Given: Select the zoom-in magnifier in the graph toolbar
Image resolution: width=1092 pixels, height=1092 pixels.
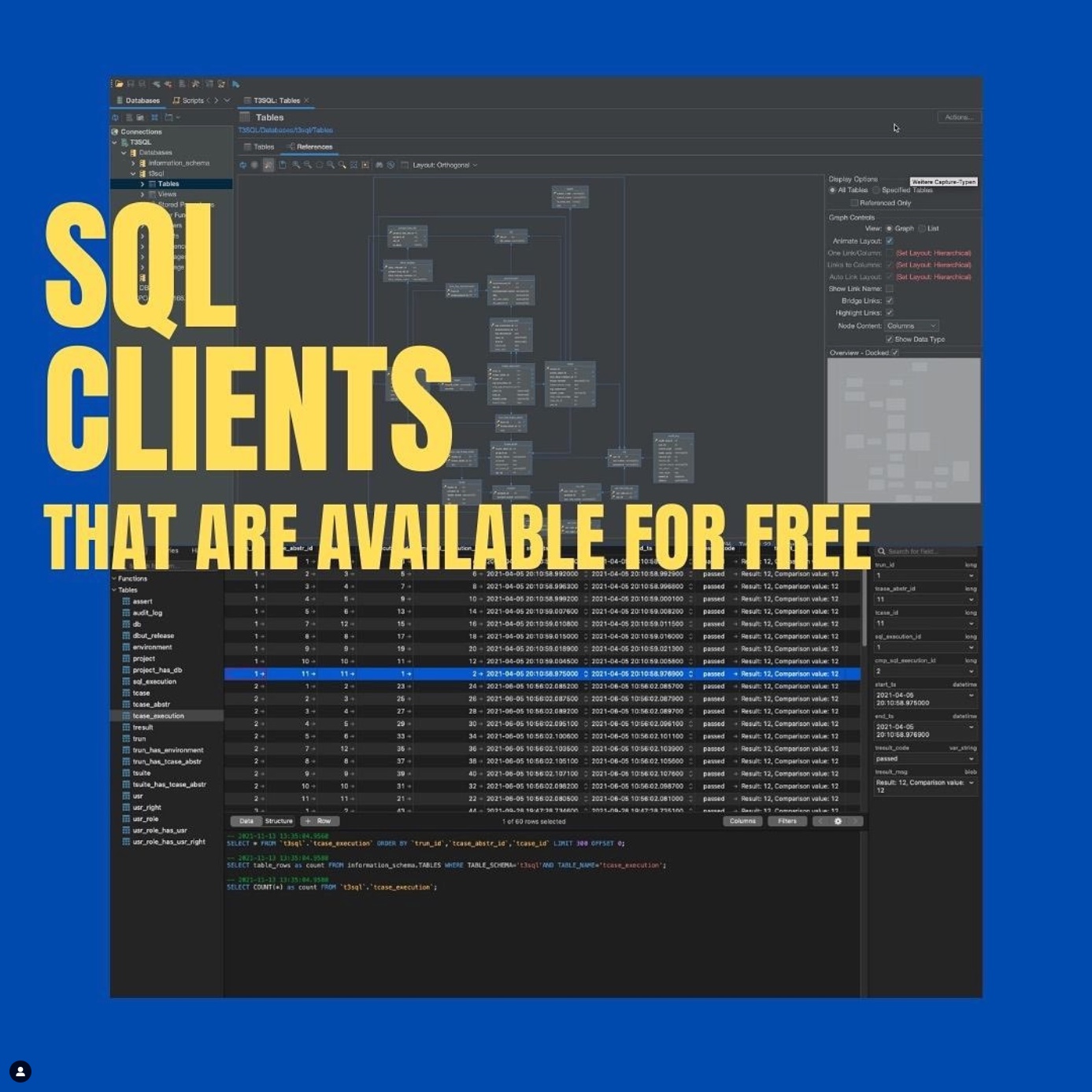Looking at the screenshot, I should click(296, 165).
